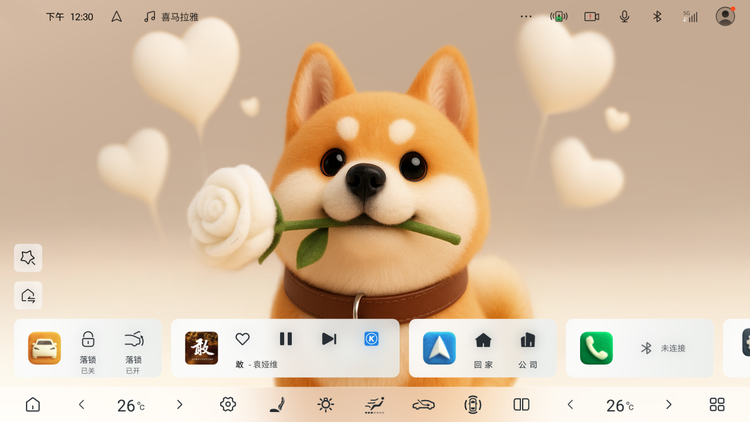Navigate home using 回家 shortcut
The width and height of the screenshot is (750, 422).
coord(483,347)
